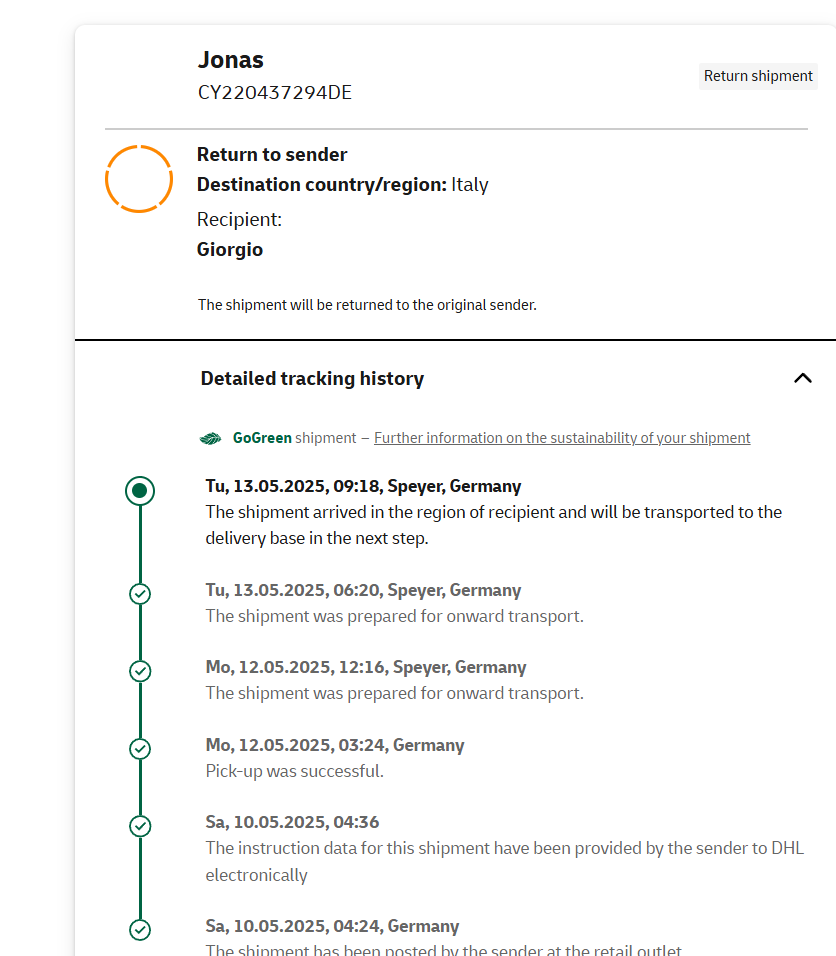Click the recipient name Giorgio
836x956 pixels.
230,250
